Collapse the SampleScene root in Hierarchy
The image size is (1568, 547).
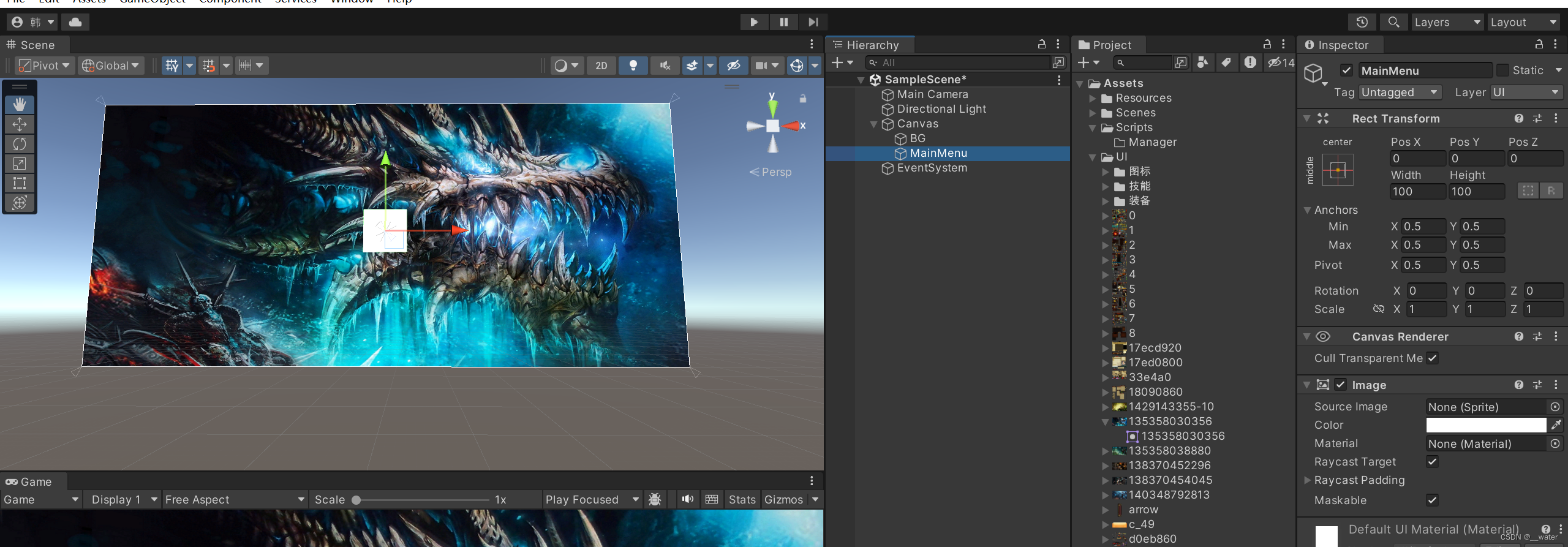[861, 80]
